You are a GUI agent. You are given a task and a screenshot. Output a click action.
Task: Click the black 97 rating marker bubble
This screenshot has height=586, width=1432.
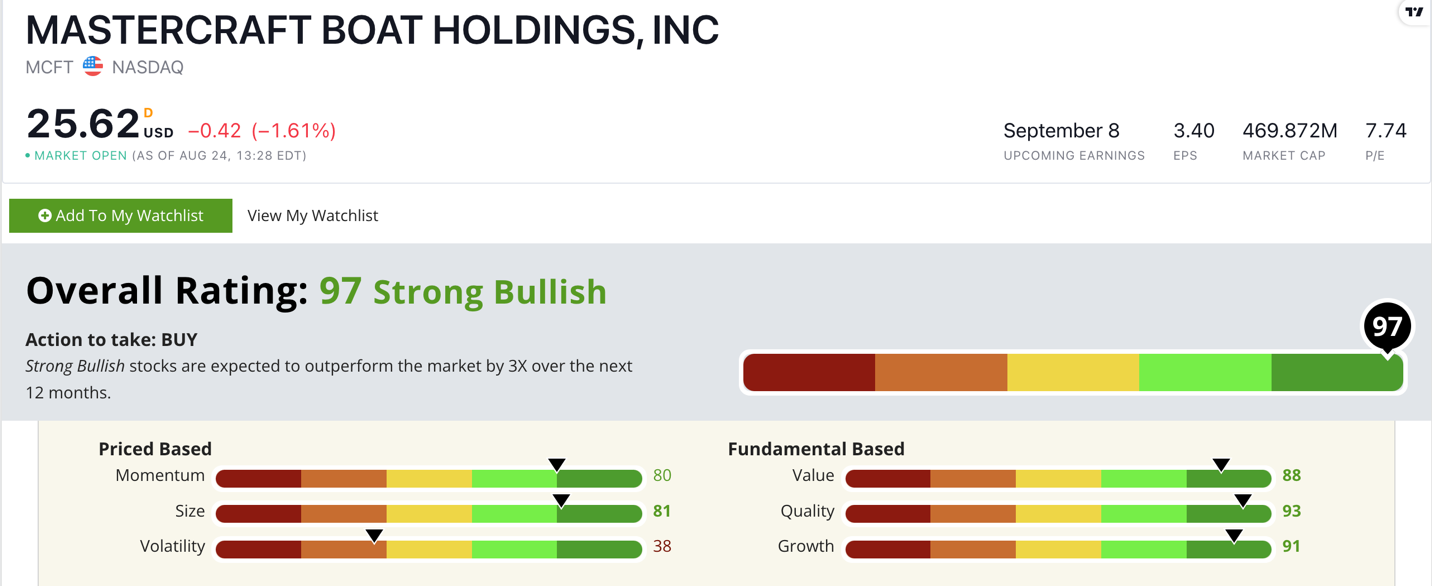click(1387, 327)
